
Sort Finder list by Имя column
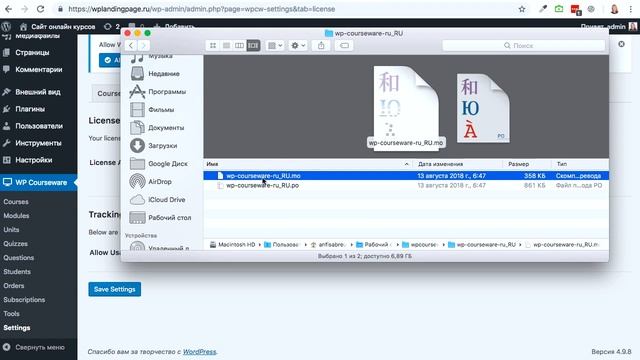click(308, 164)
